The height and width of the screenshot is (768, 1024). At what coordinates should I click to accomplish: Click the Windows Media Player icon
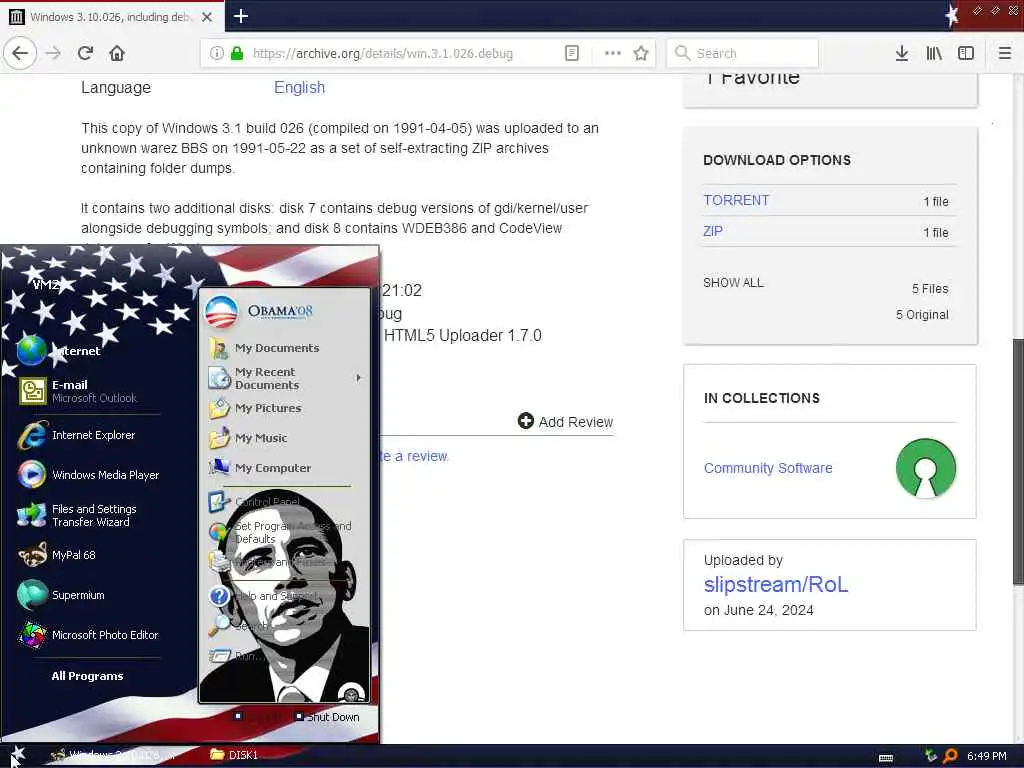pyautogui.click(x=31, y=475)
